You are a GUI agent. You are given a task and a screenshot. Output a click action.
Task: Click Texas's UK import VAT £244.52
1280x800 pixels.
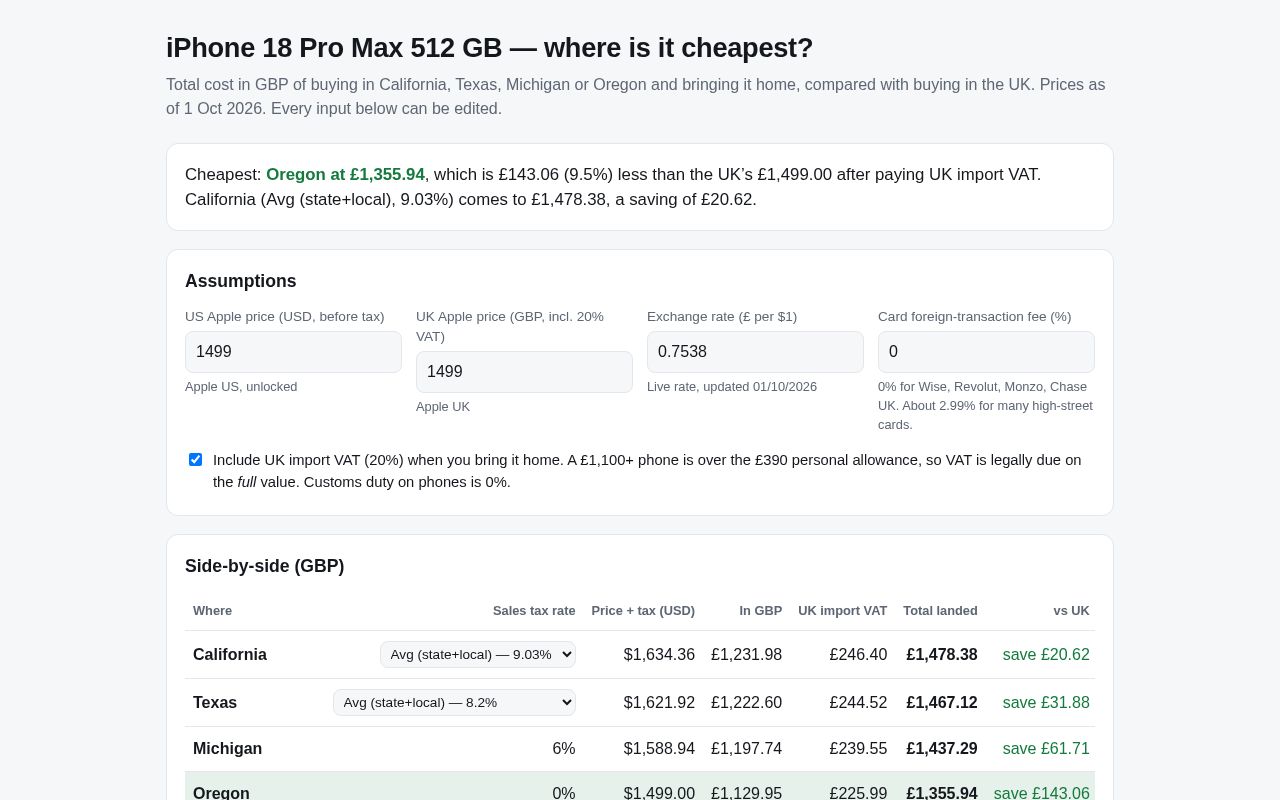pyautogui.click(x=858, y=703)
